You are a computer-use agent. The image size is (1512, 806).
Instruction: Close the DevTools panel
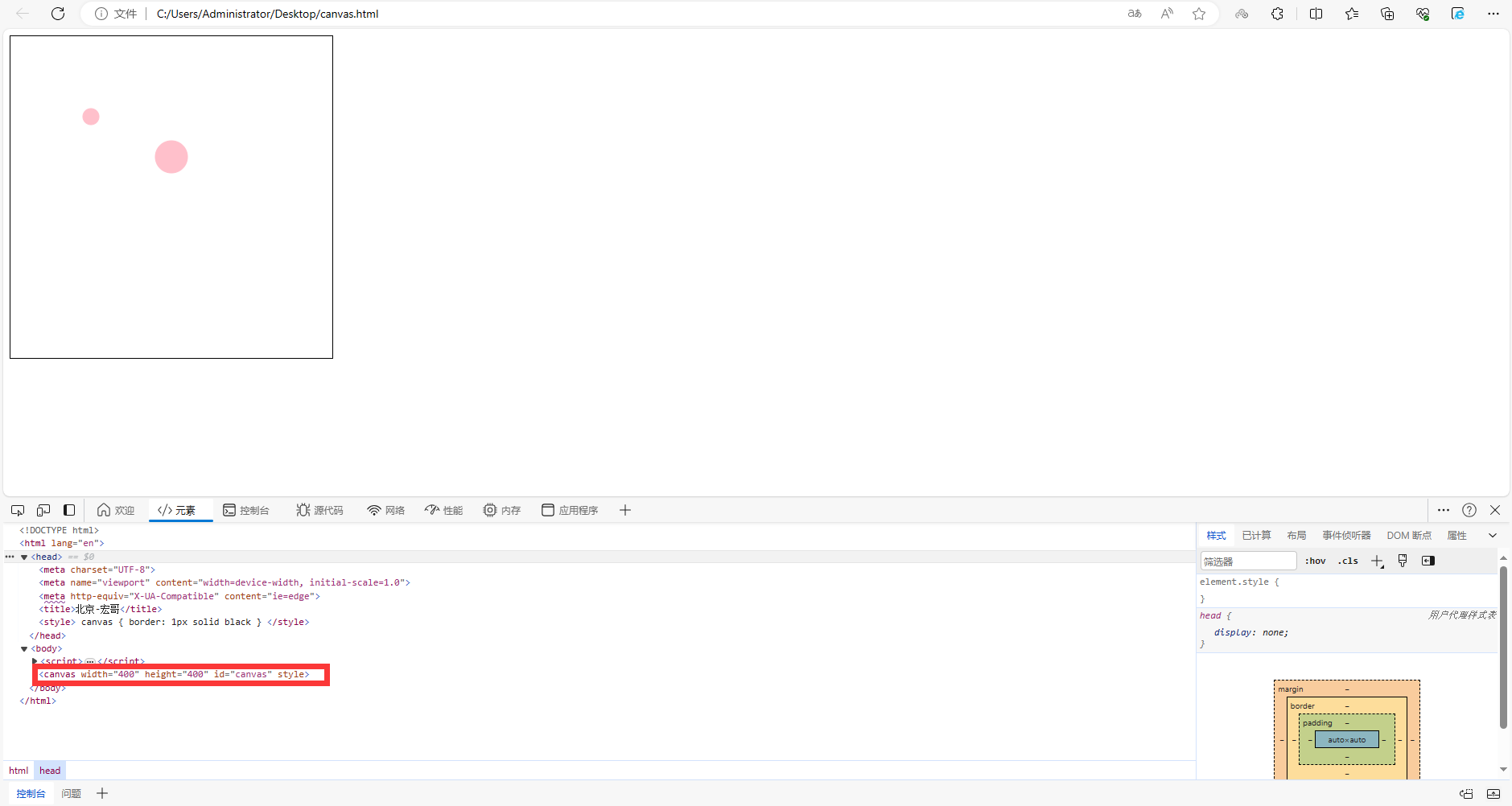1495,510
